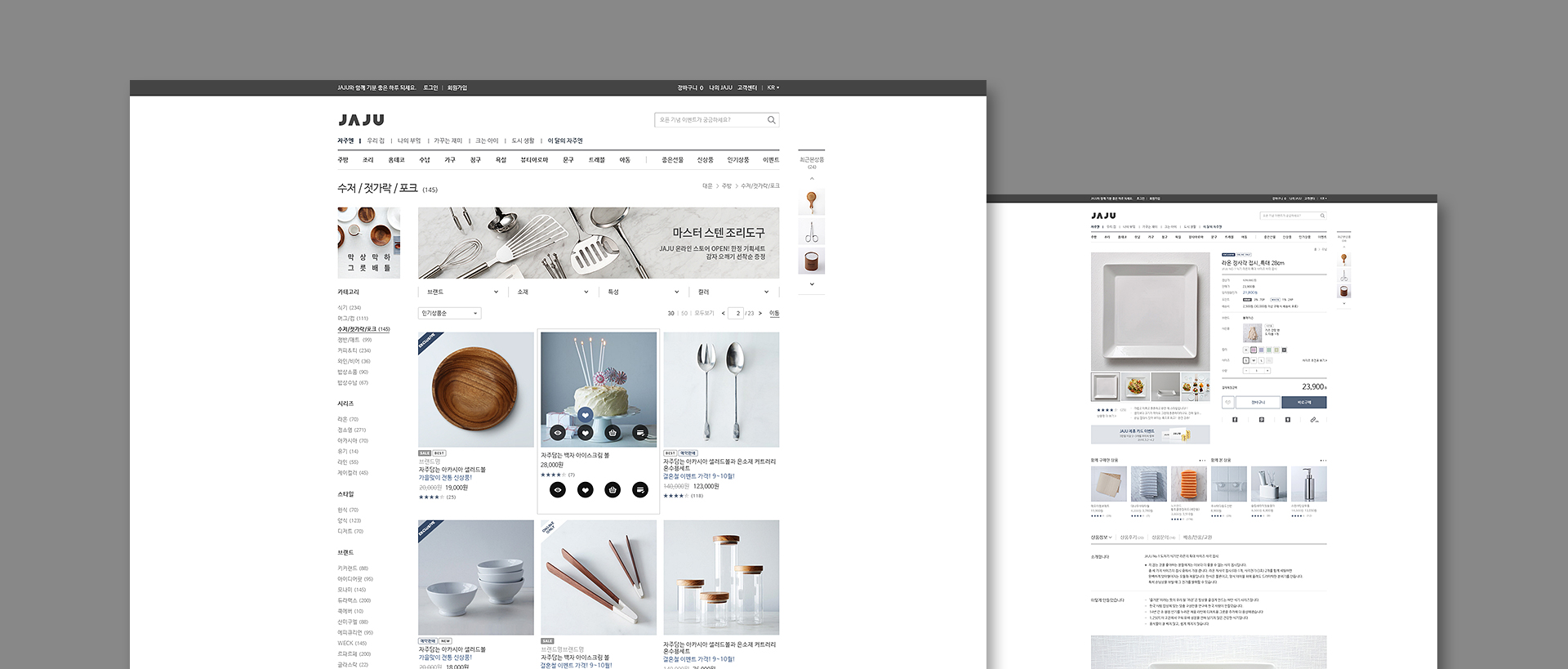Click the basket icon on the cake image
1568x669 pixels.
coord(612,433)
